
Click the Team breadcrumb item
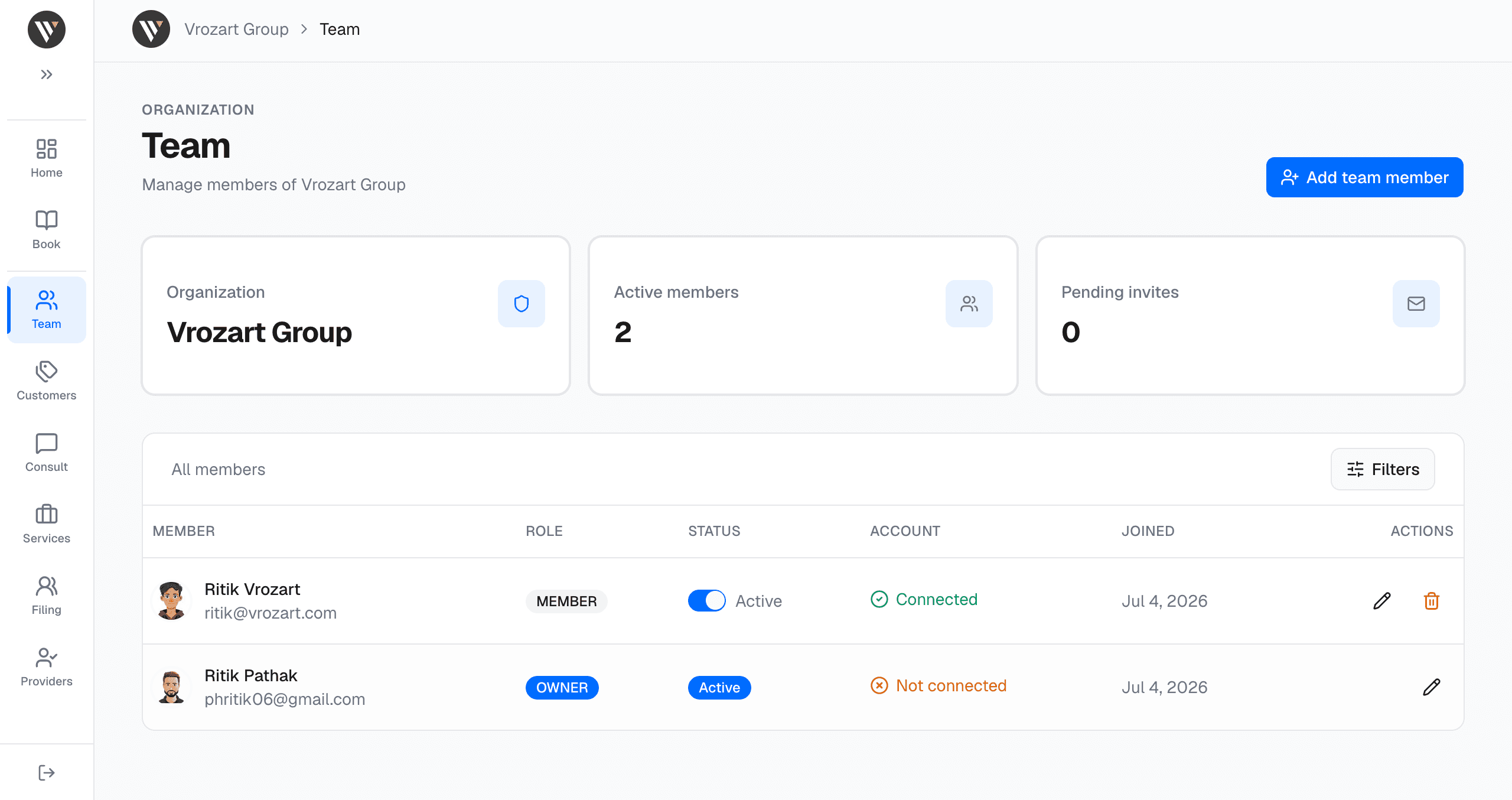point(340,29)
